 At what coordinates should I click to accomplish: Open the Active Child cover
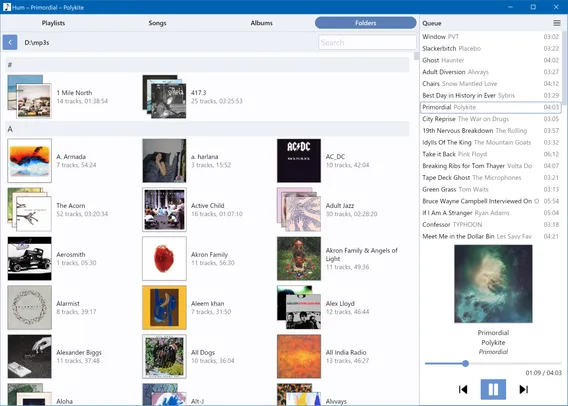pos(164,209)
